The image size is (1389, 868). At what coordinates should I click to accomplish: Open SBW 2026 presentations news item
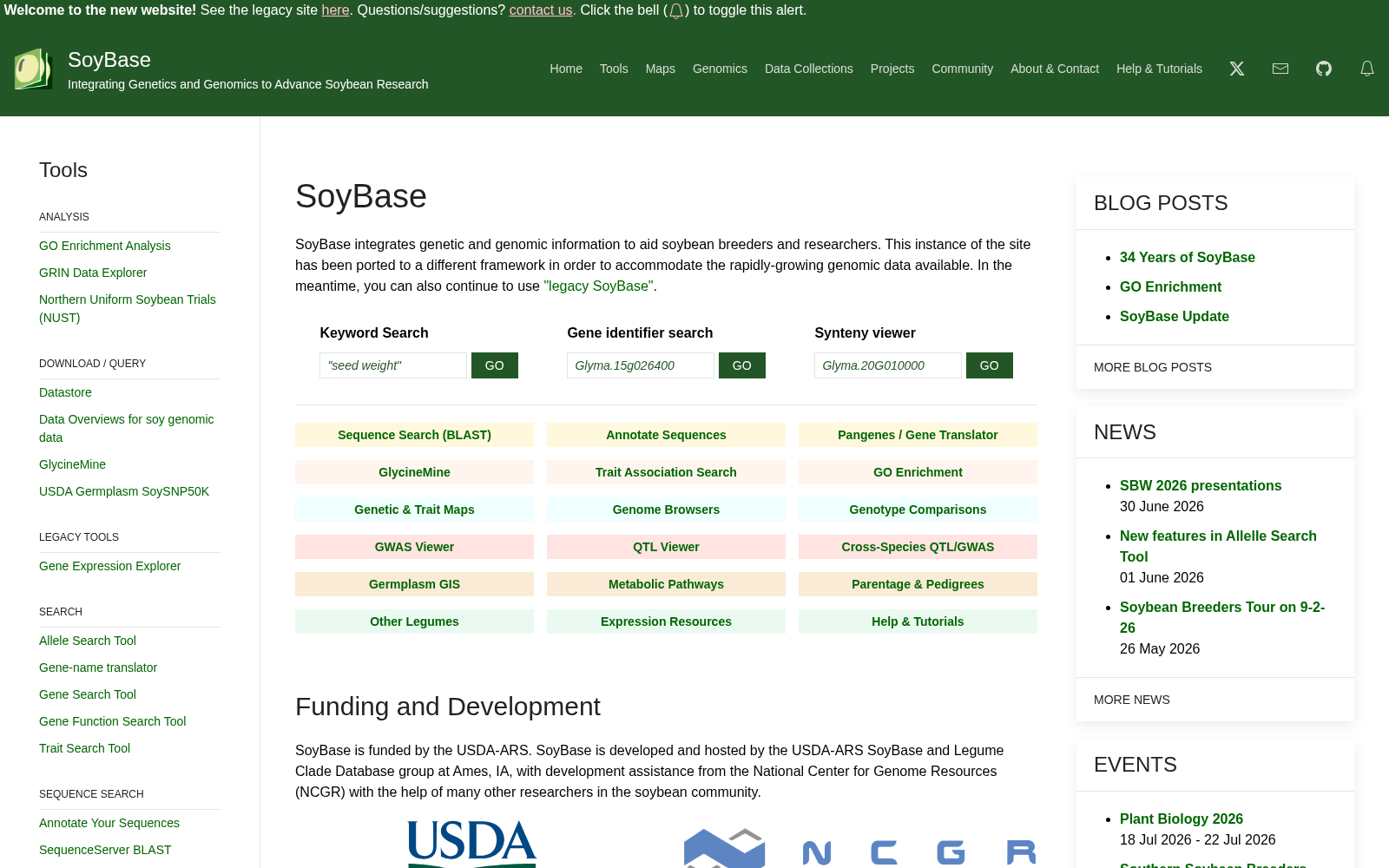1201,485
